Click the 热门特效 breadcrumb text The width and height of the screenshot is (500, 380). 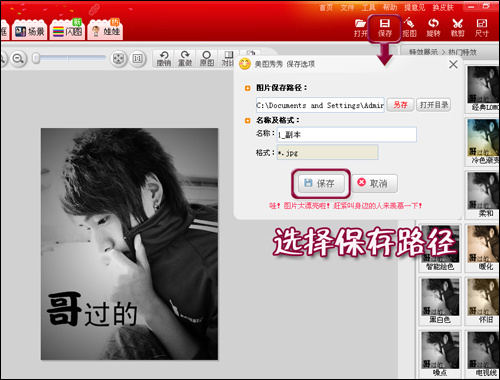coord(462,52)
